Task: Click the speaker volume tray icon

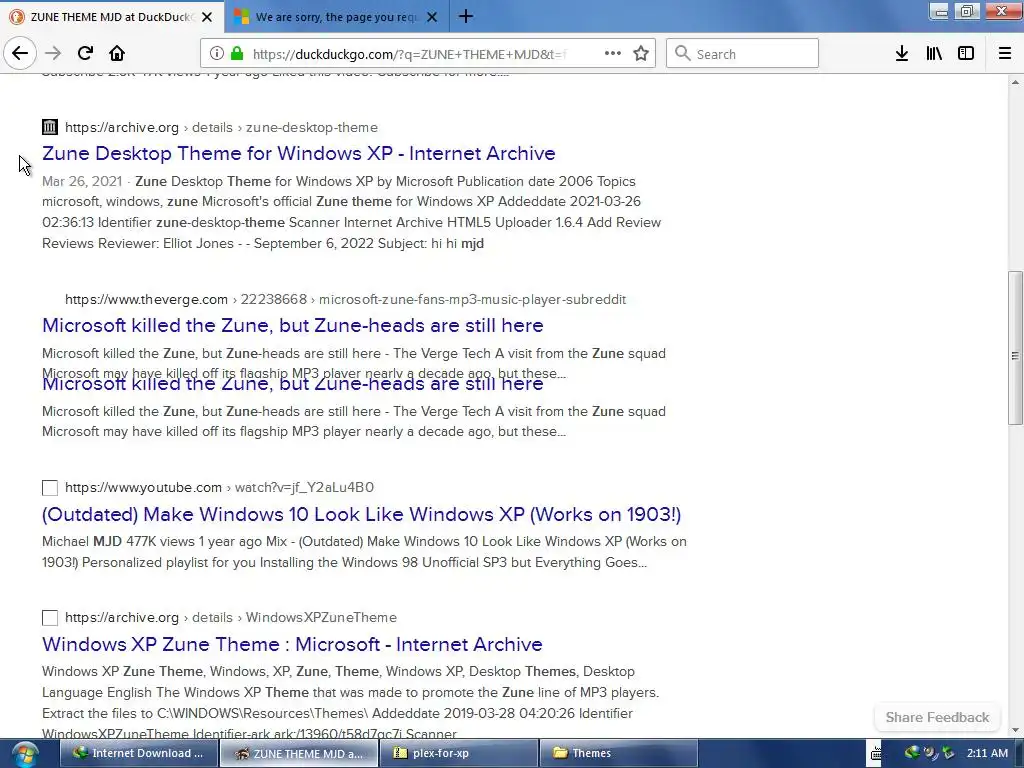Action: (x=930, y=753)
